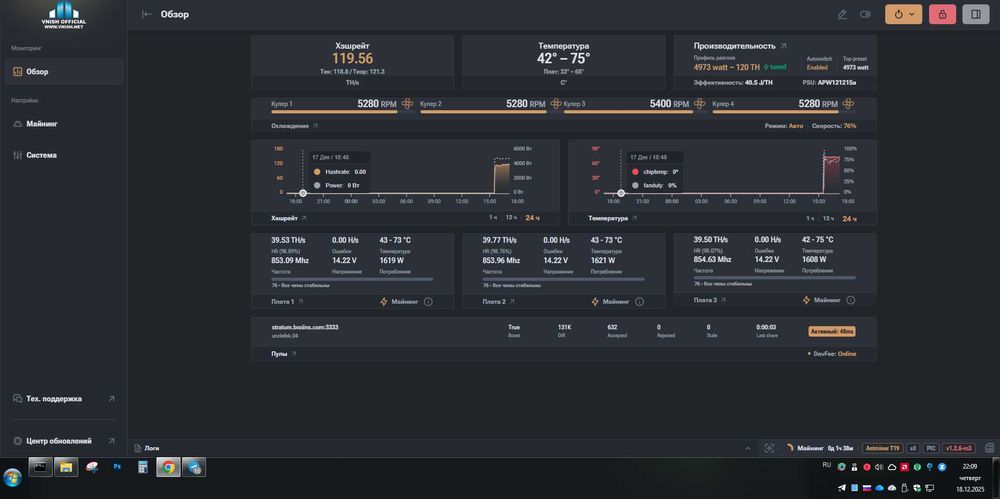Image resolution: width=1000 pixels, height=499 pixels.
Task: Open Температура chart arrow link
Action: click(634, 218)
